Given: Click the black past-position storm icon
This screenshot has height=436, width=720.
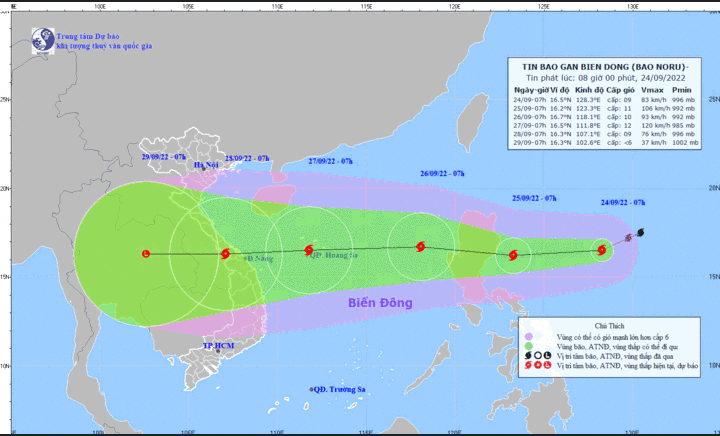Looking at the screenshot, I should click(x=639, y=233).
